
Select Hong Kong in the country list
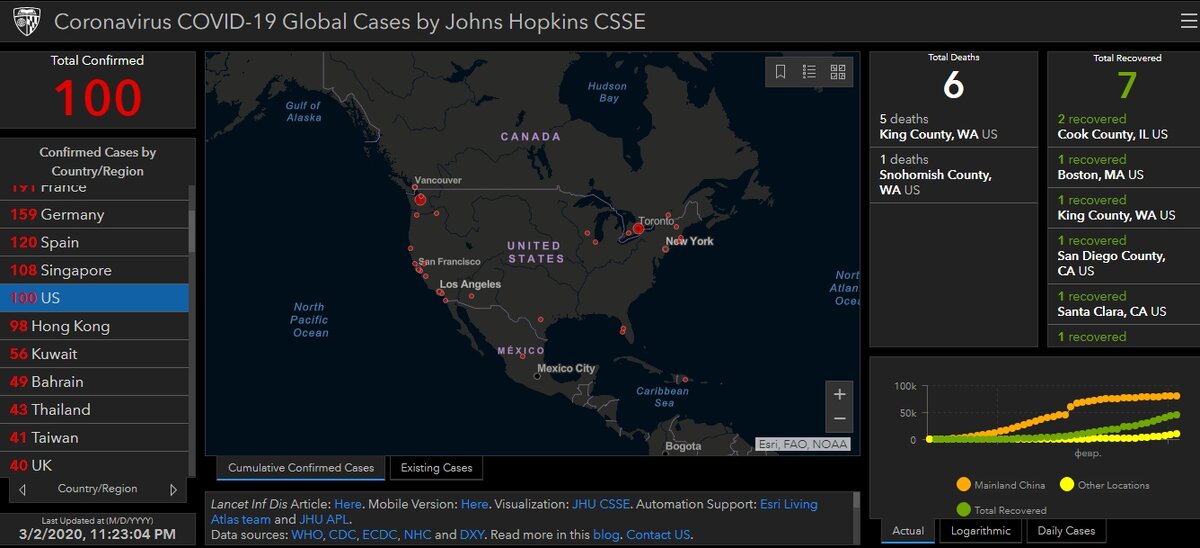coord(94,326)
